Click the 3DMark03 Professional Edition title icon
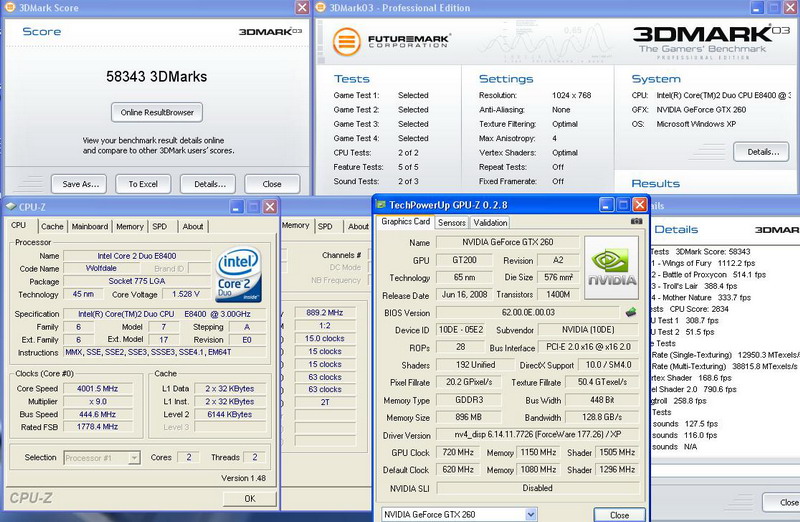 coord(320,7)
